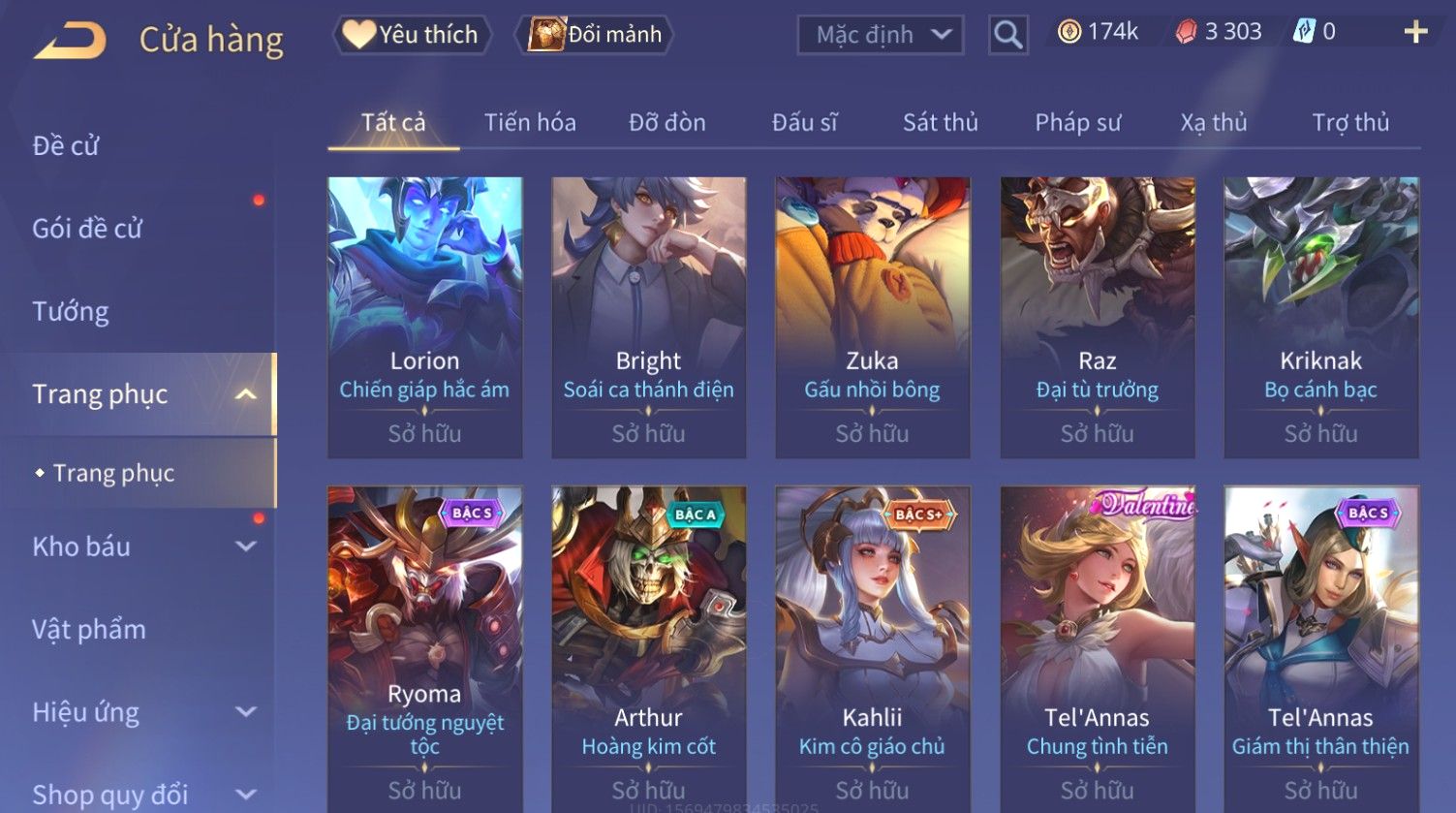Viewport: 1456px width, 813px height.
Task: Collapse the Trang phục sidebar section
Action: pos(245,394)
